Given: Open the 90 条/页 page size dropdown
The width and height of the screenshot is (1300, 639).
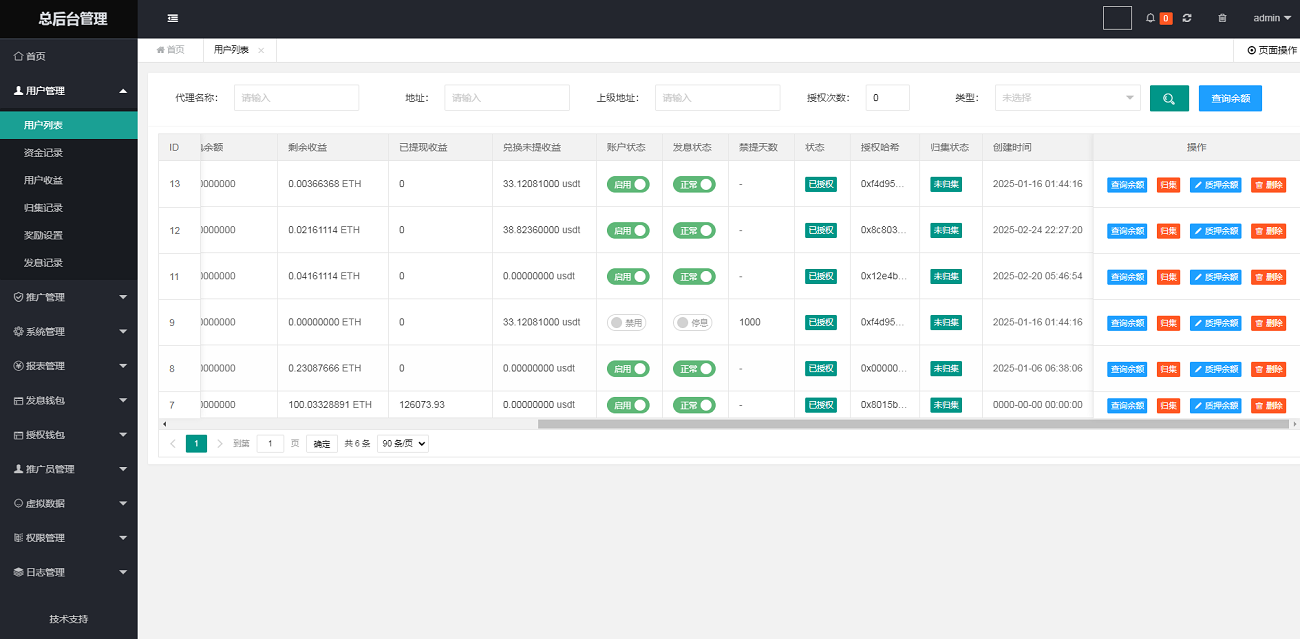Looking at the screenshot, I should pos(403,444).
